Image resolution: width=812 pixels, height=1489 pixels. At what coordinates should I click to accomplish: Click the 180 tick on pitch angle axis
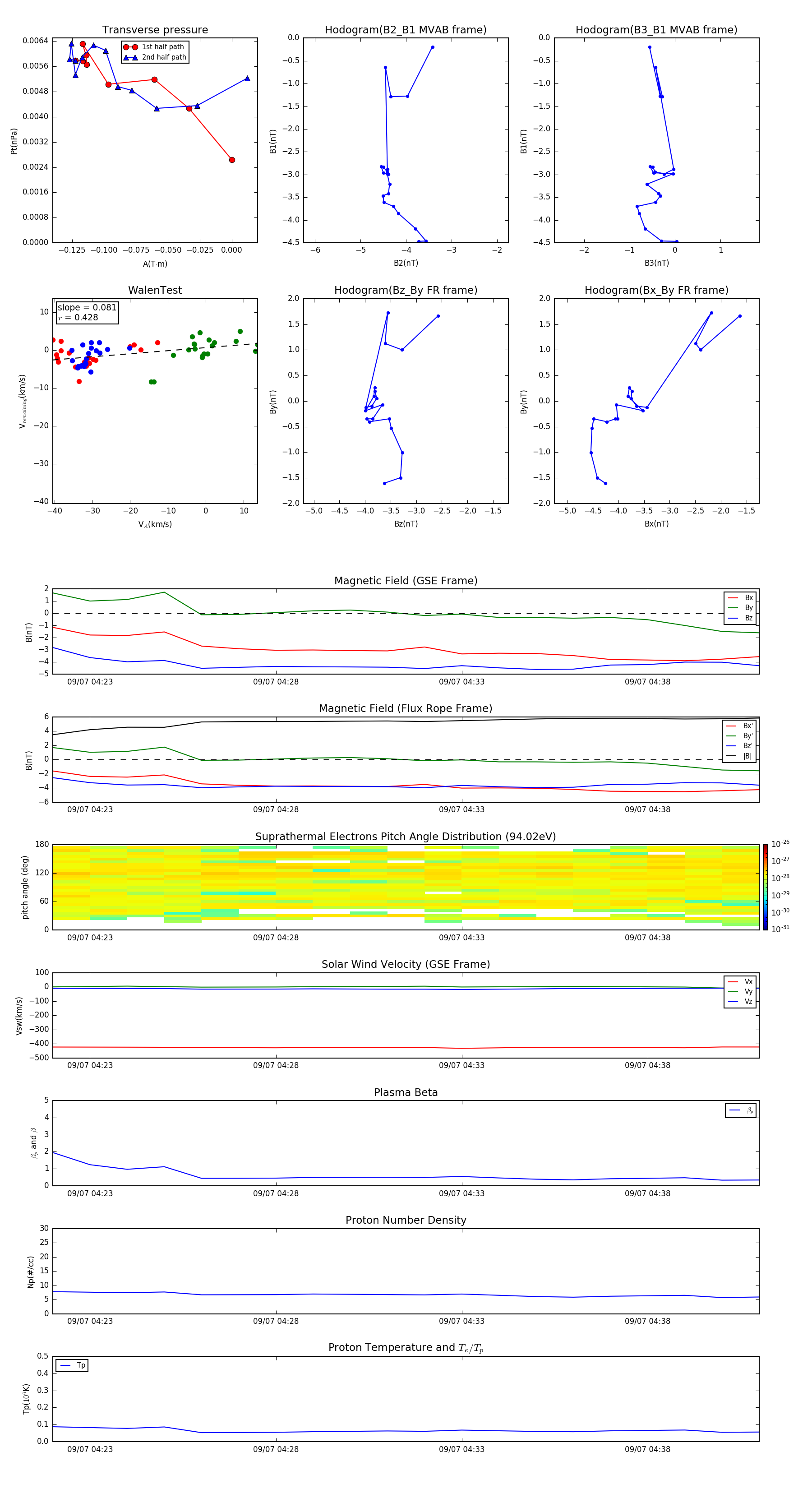[42, 845]
